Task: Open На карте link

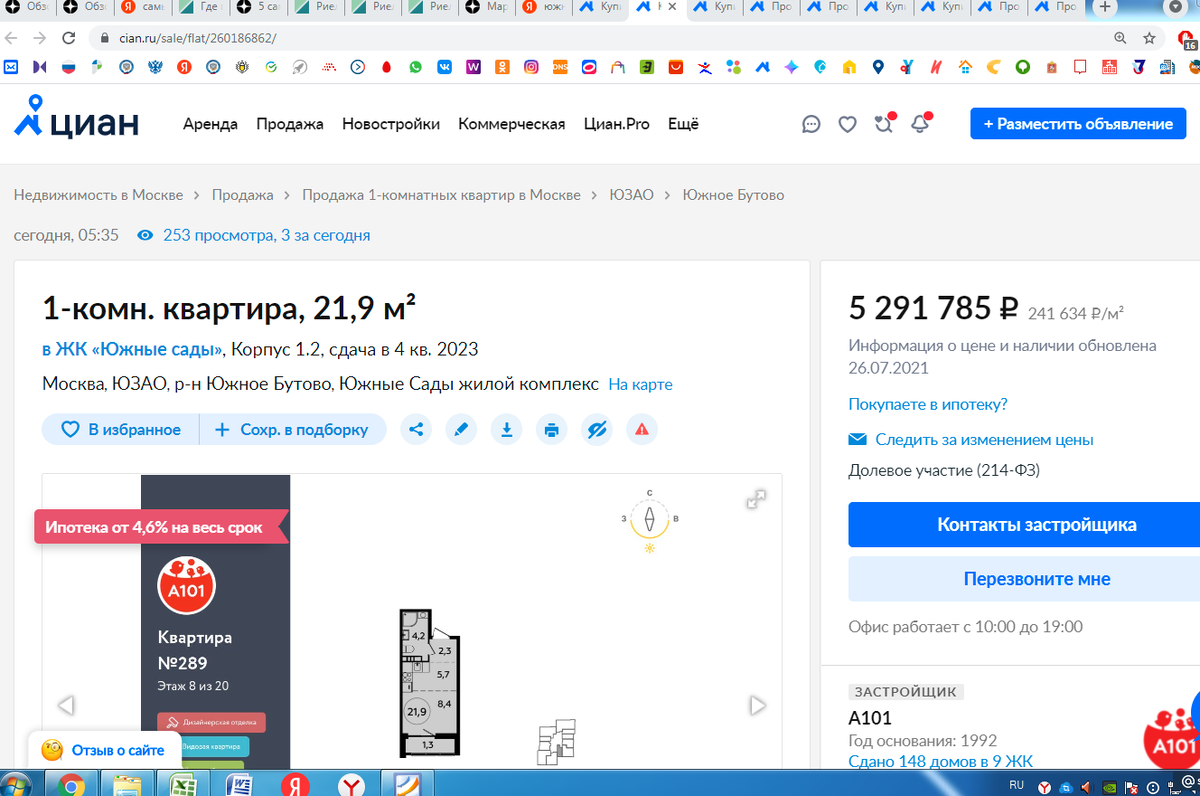Action: [640, 384]
